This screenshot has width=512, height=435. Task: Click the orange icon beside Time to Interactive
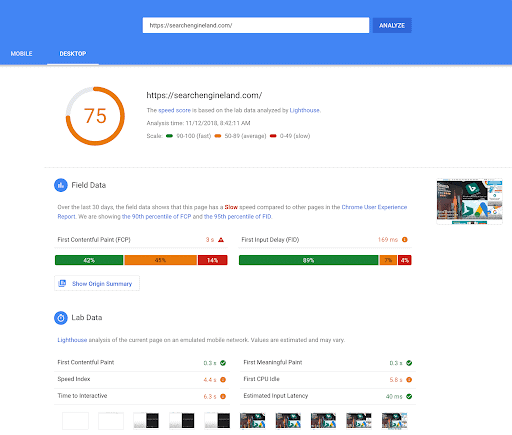[223, 396]
